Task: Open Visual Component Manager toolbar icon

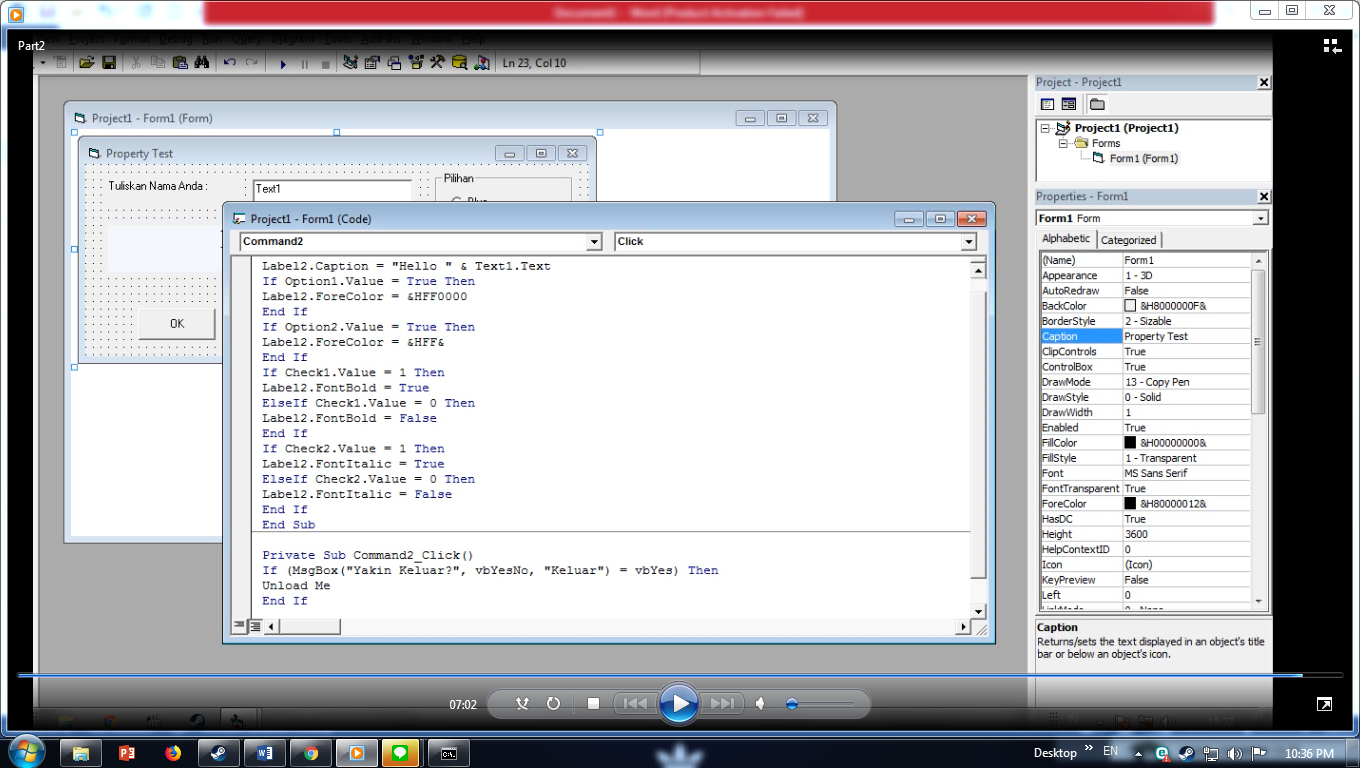Action: (x=482, y=63)
